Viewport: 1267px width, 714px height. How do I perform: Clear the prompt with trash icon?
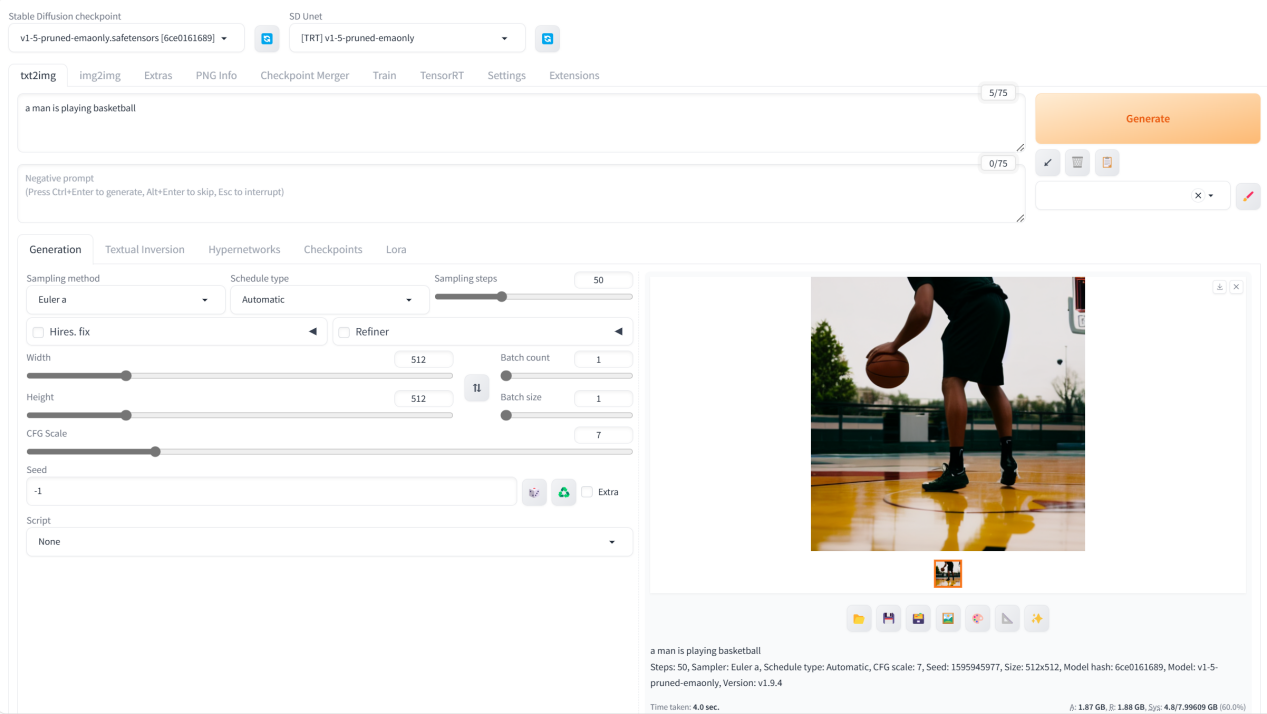point(1077,163)
